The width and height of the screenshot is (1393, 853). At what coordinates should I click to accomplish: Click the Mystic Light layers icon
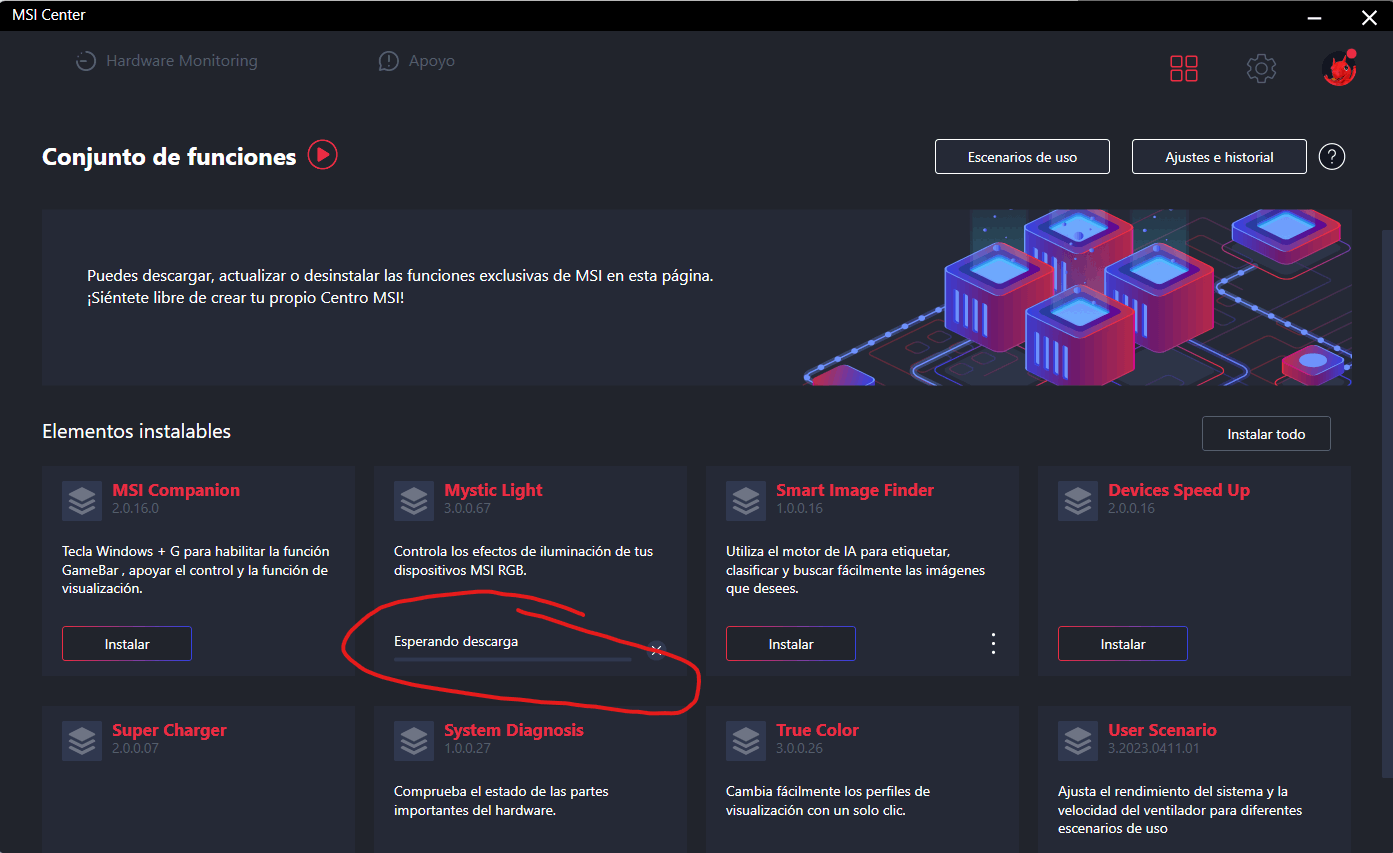pos(414,501)
